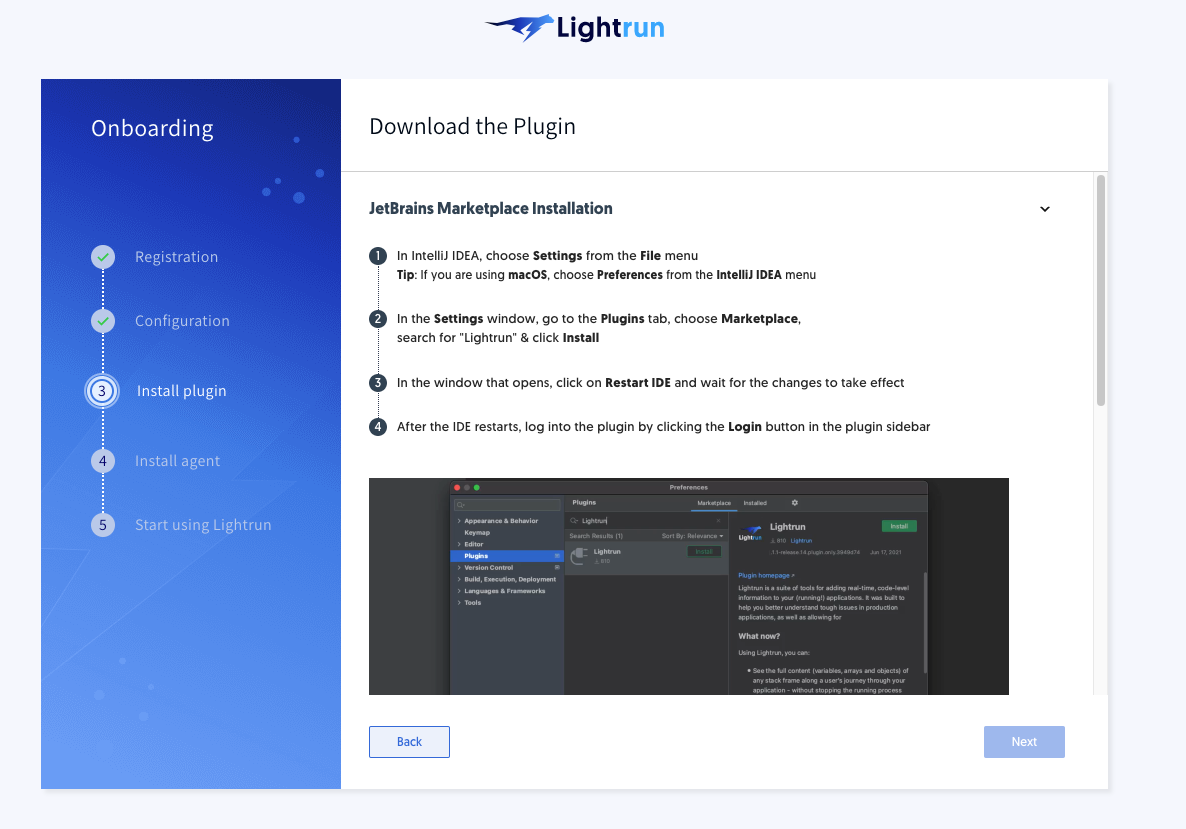This screenshot has height=829, width=1186.
Task: Click the Next button
Action: tap(1024, 742)
